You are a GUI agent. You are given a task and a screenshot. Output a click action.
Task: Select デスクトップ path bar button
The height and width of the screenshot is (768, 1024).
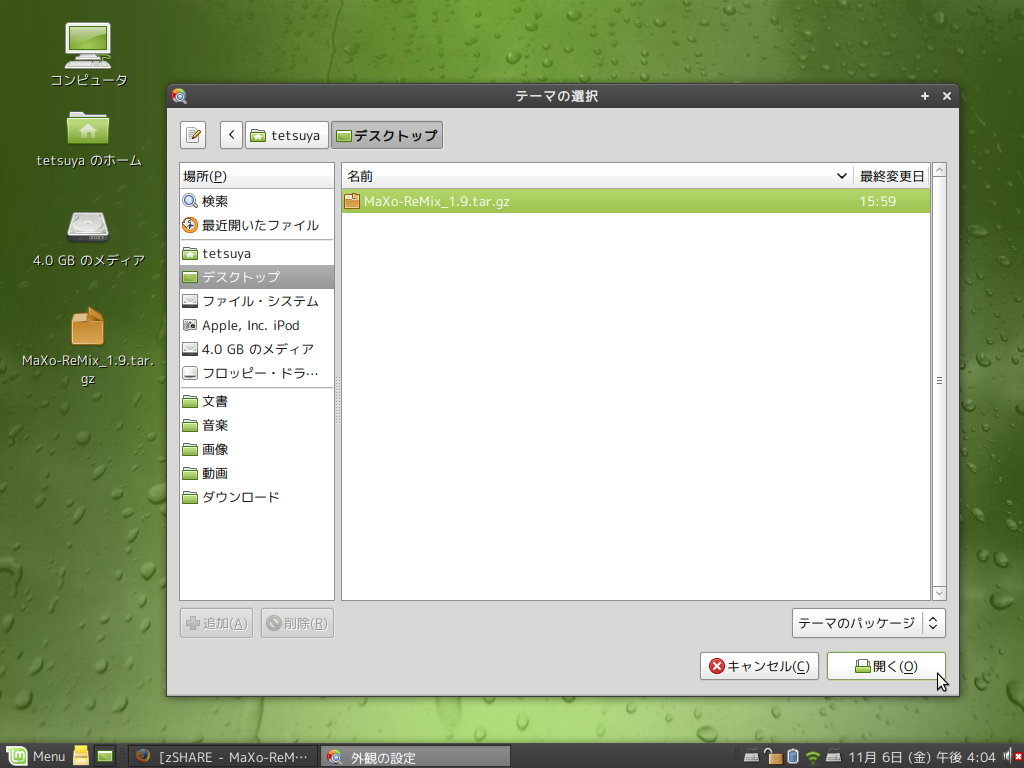pos(387,135)
